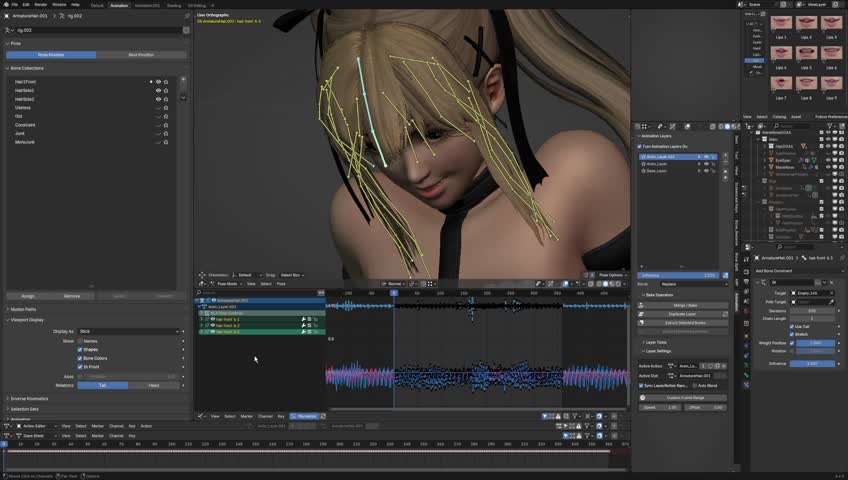848x480 pixels.
Task: Expand the Layer Tools section
Action: [x=655, y=342]
